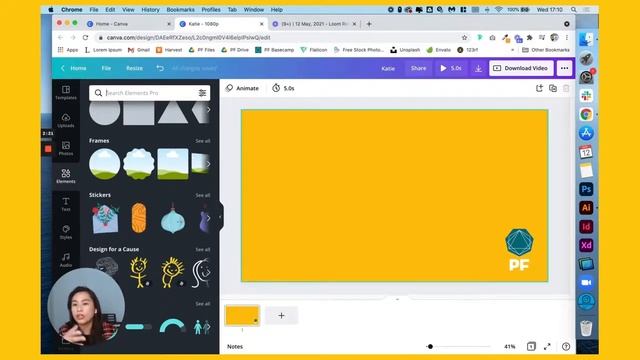Click the Animate button
This screenshot has width=640, height=360.
point(242,88)
